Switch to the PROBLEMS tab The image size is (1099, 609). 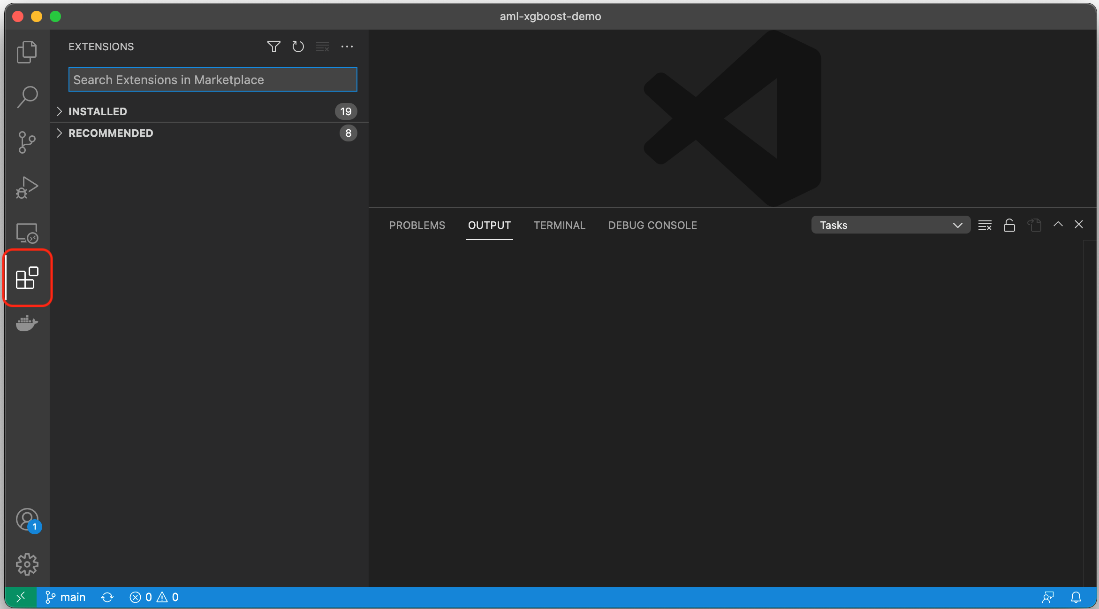(x=417, y=225)
